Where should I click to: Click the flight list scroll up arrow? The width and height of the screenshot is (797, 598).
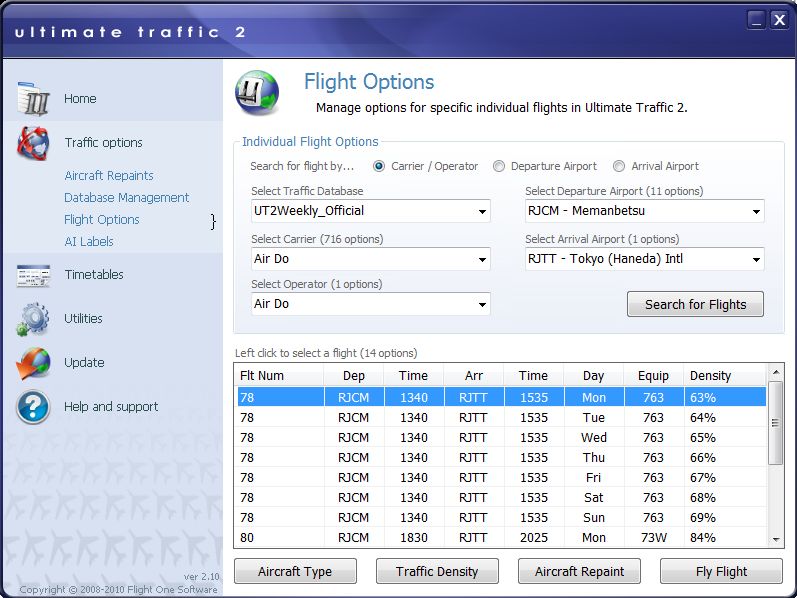(x=776, y=372)
